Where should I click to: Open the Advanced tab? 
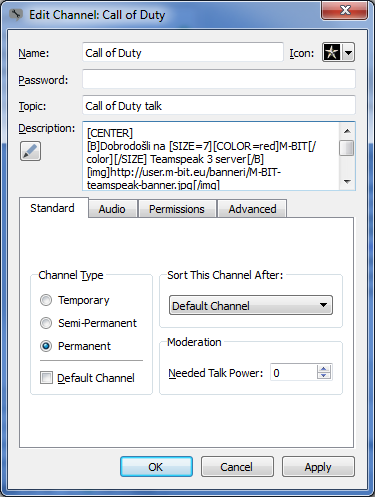click(x=252, y=209)
